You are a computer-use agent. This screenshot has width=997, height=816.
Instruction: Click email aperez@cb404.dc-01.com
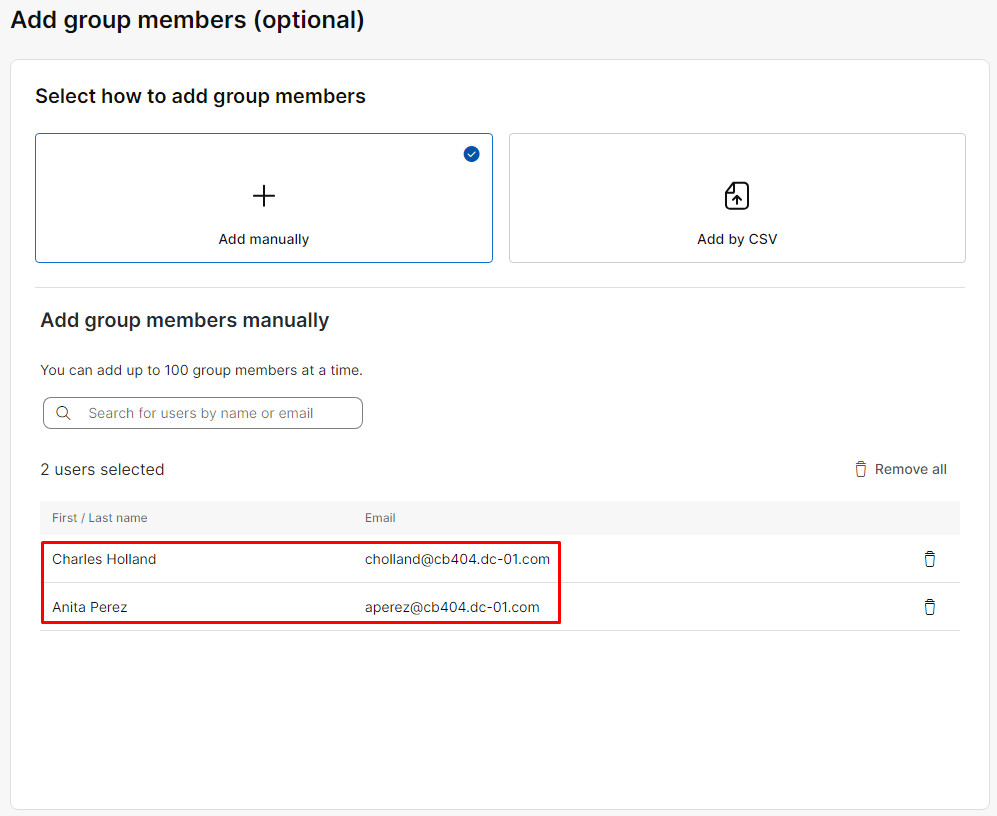pos(452,607)
